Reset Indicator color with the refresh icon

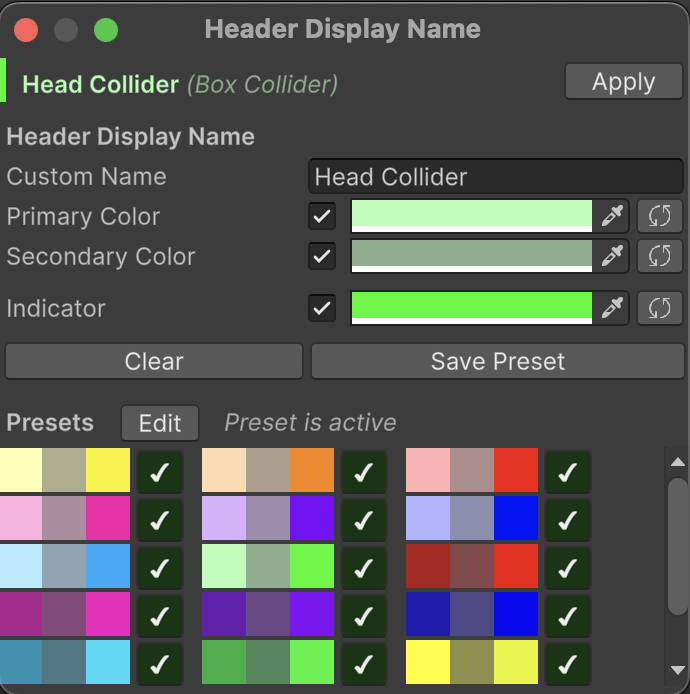point(659,308)
